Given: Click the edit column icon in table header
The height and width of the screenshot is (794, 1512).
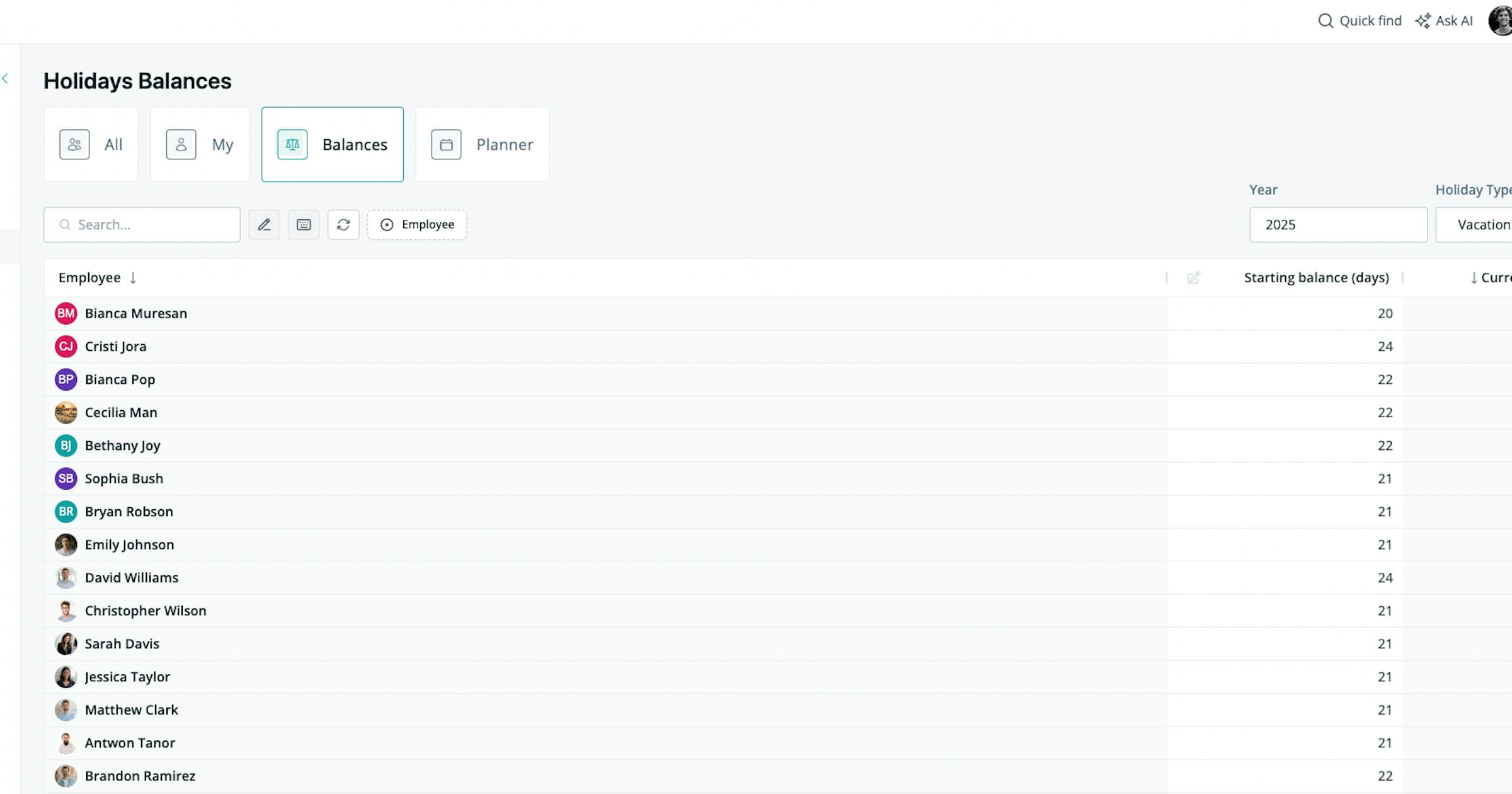Looking at the screenshot, I should click(1193, 278).
